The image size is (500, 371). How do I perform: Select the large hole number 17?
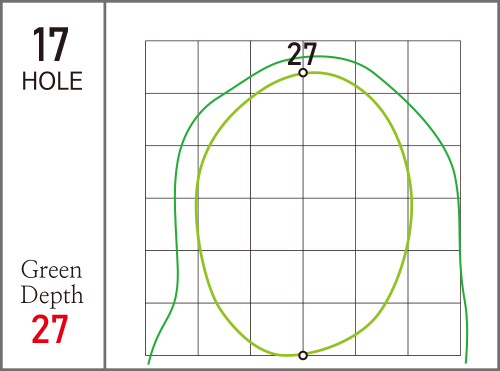pos(51,44)
